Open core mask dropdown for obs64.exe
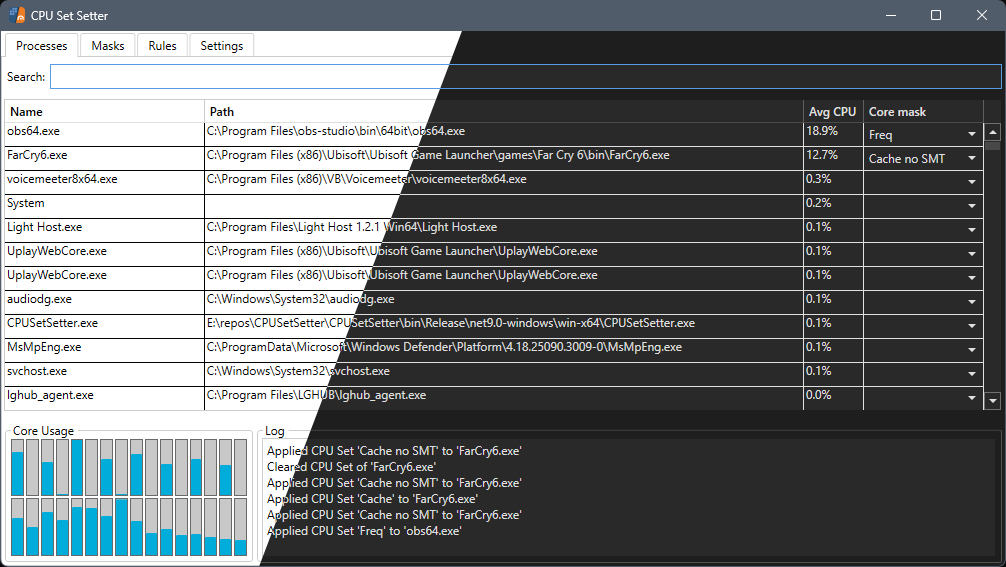 click(922, 135)
